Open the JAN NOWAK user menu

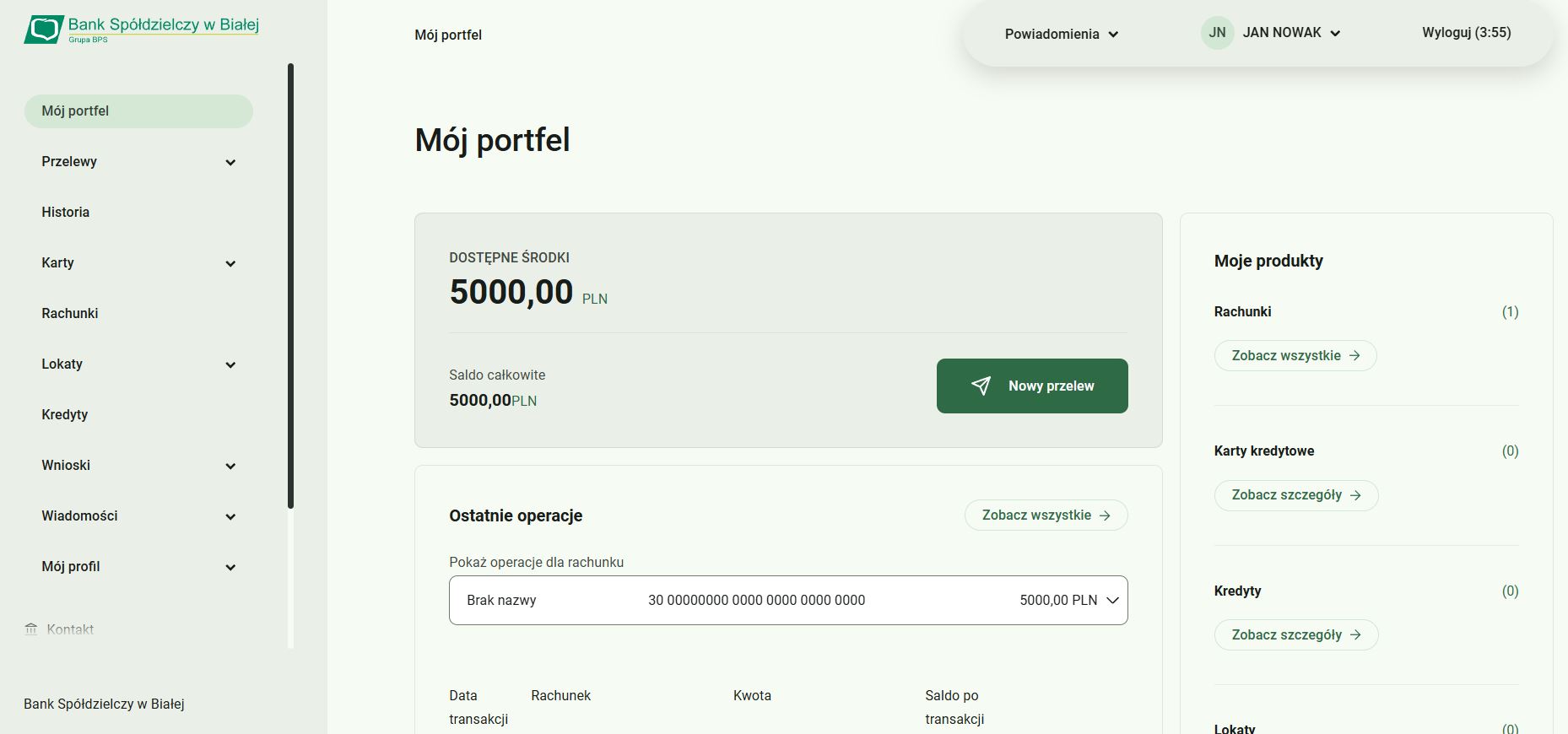coord(1282,32)
